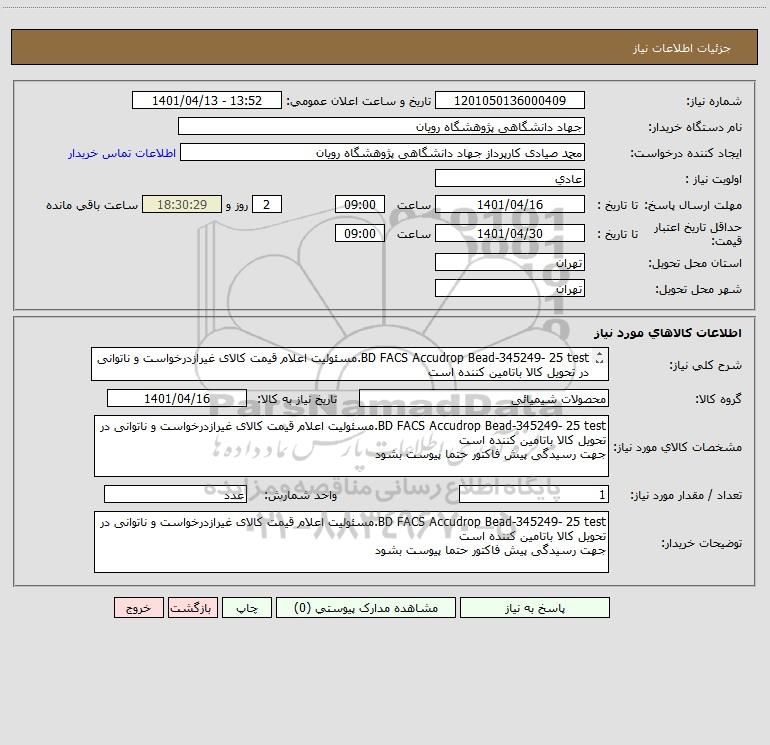Click the request creator name field
The height and width of the screenshot is (745, 770).
[383, 152]
